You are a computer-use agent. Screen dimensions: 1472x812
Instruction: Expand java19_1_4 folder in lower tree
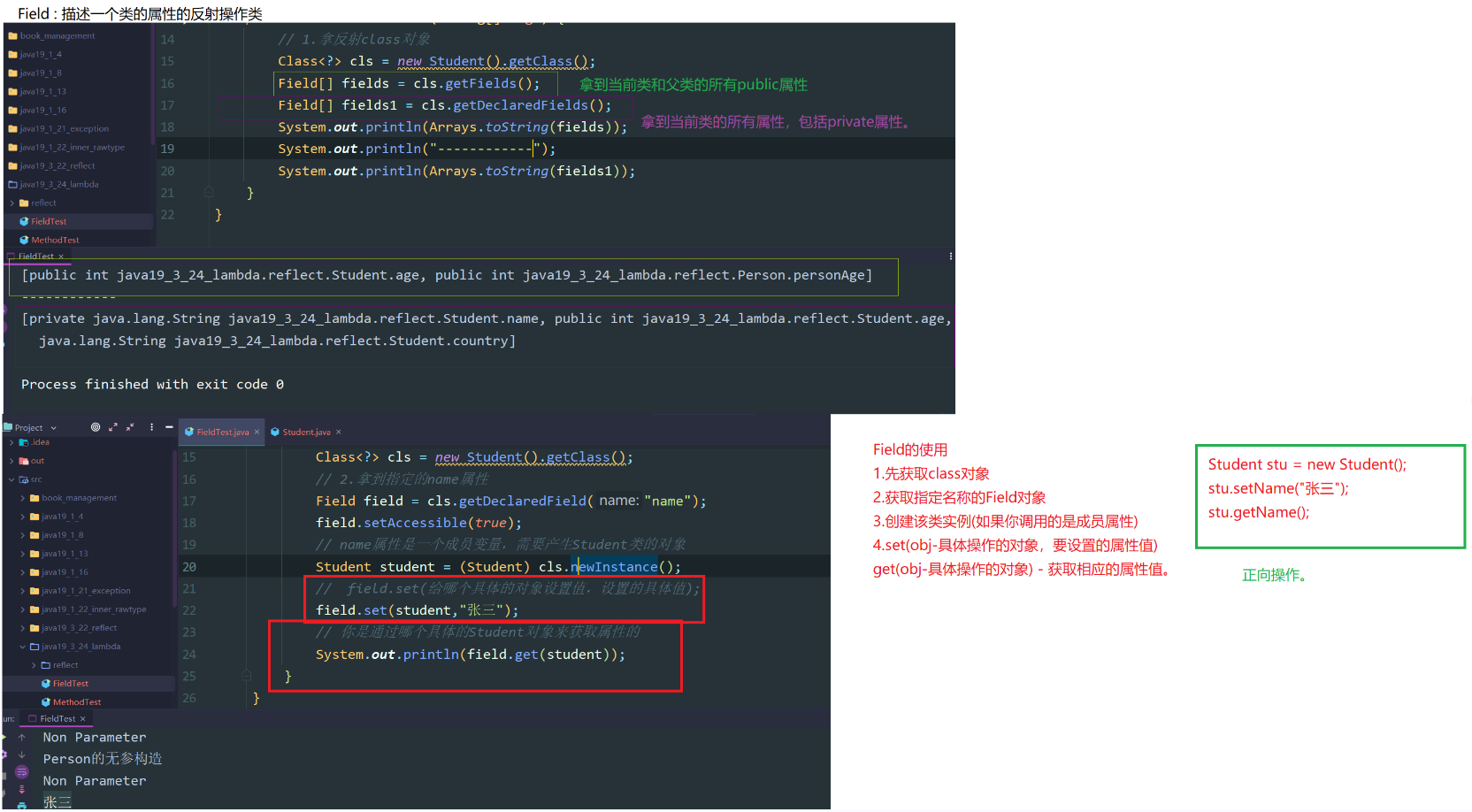[x=23, y=517]
